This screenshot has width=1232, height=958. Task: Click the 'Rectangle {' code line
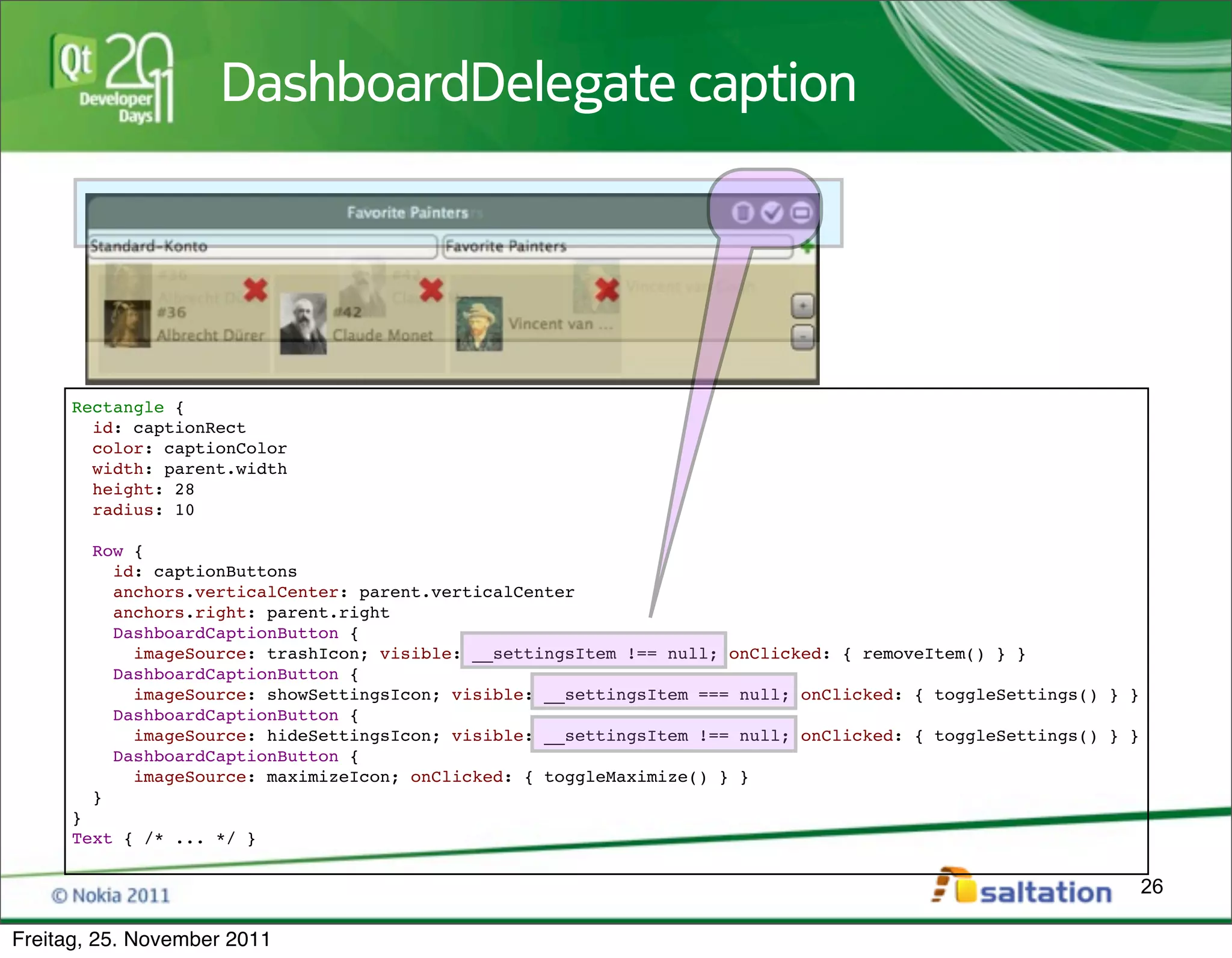pos(128,408)
